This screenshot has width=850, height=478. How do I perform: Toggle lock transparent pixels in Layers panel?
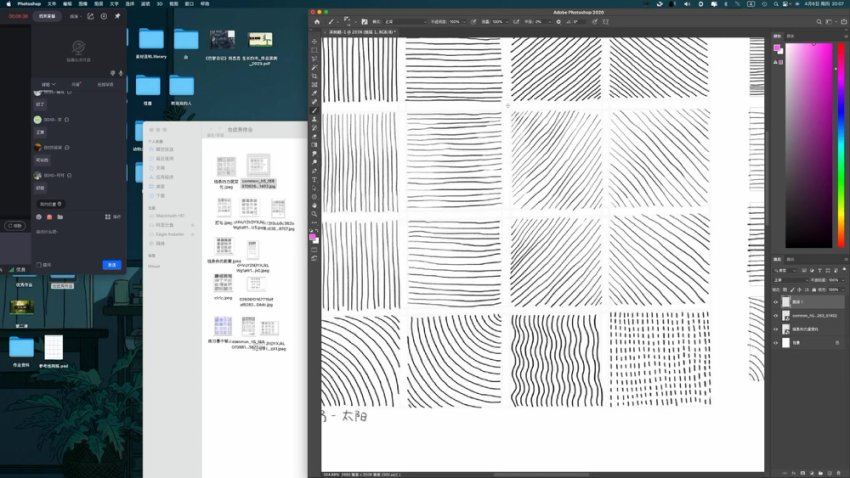784,289
